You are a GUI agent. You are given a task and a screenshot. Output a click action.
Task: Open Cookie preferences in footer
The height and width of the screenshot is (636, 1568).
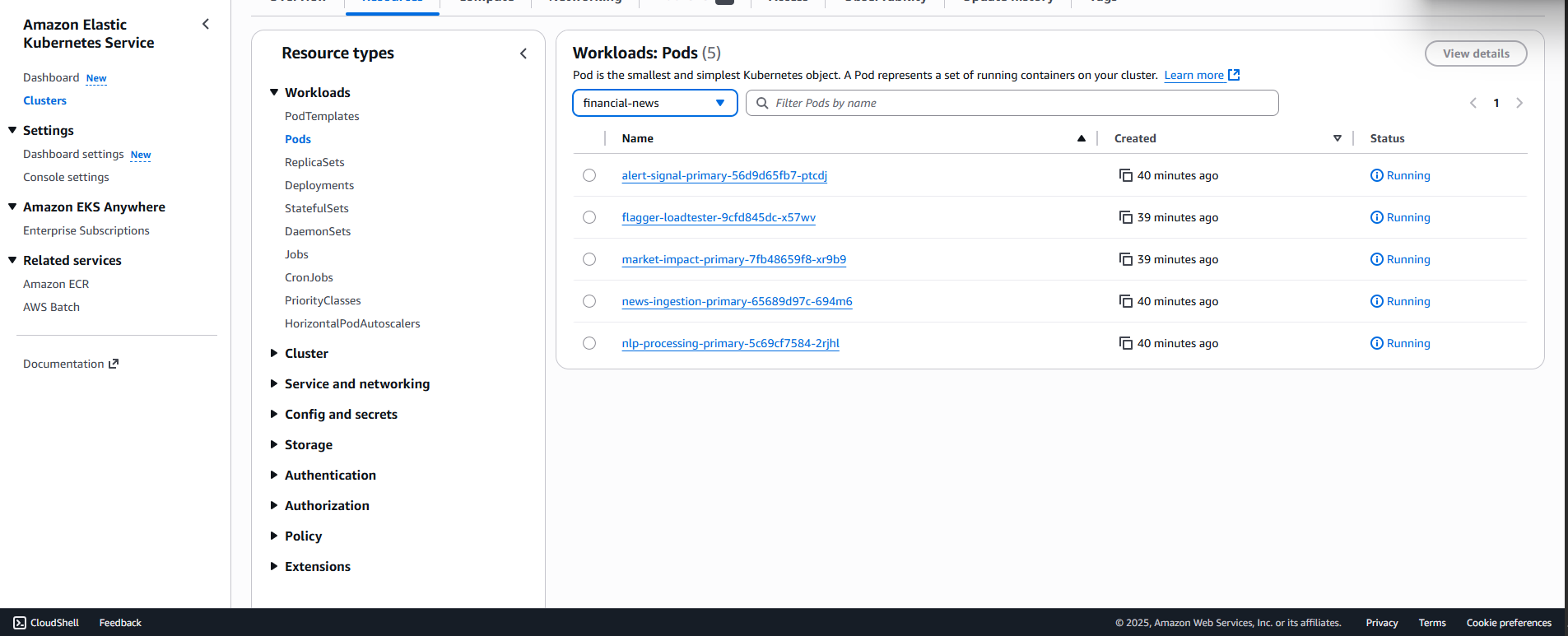(1509, 623)
